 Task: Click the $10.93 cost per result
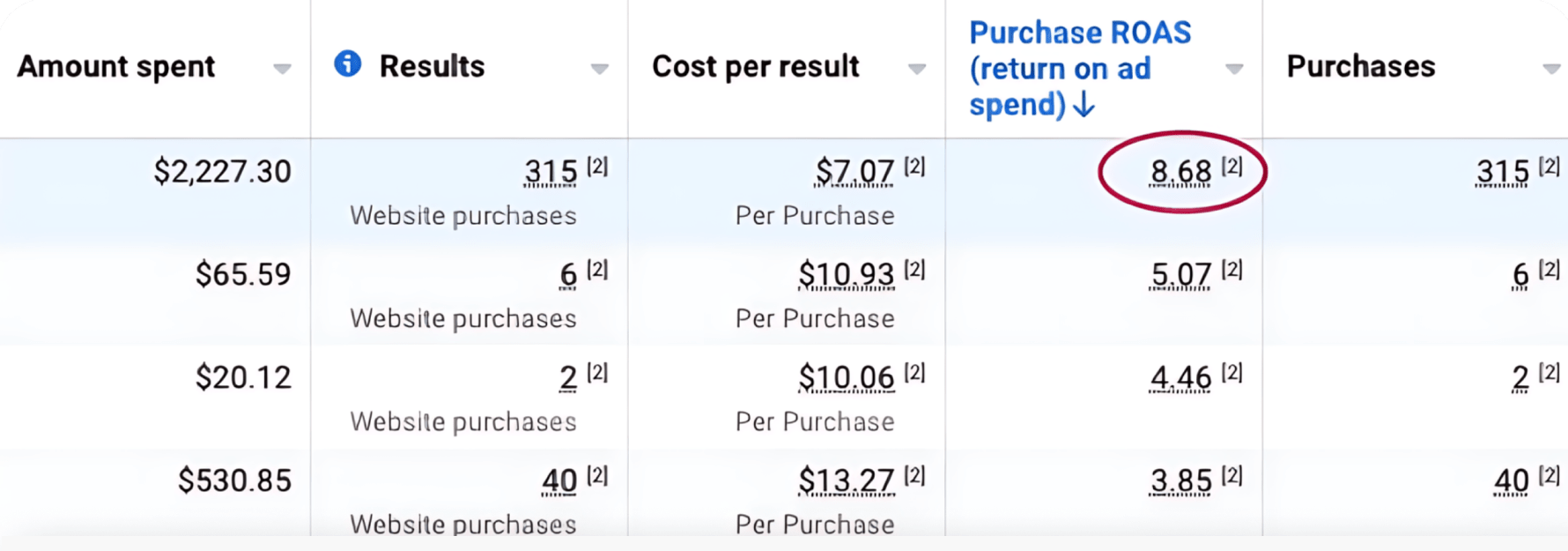tap(847, 274)
